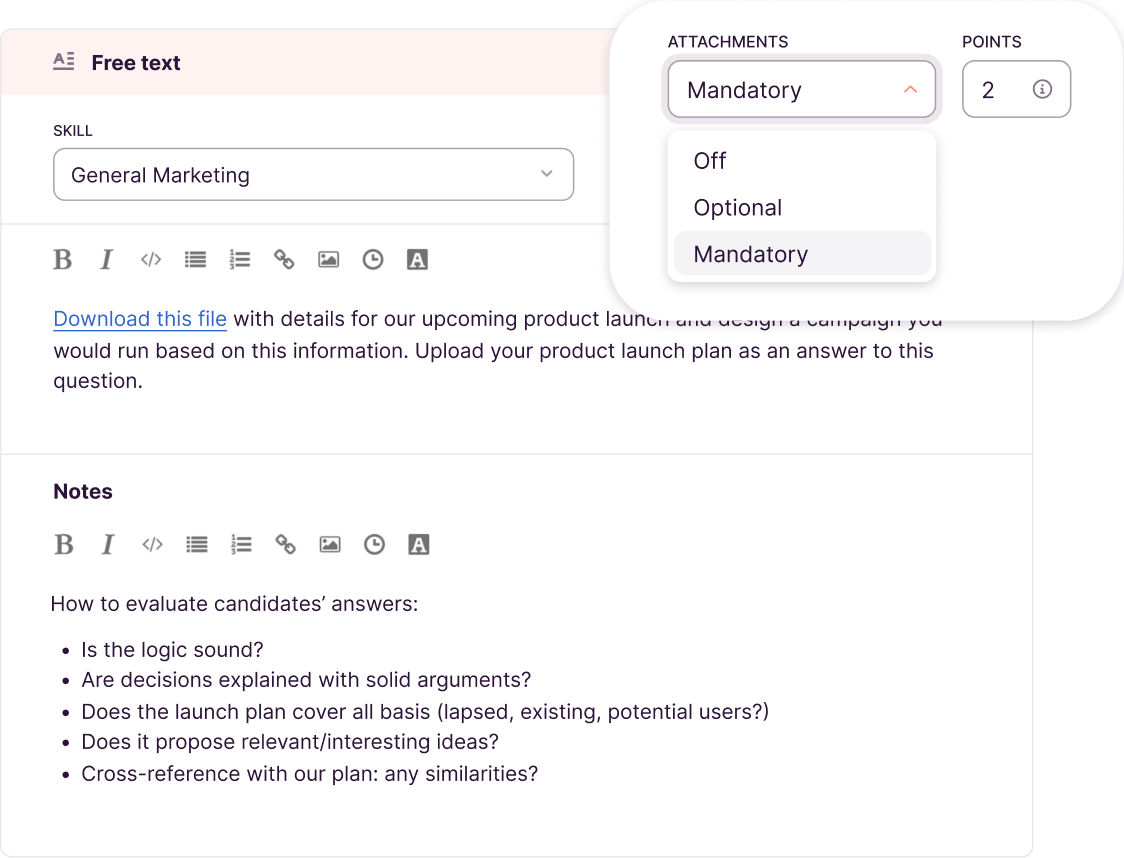Insert image in Notes editor
Viewport: 1124px width, 858px height.
[330, 545]
